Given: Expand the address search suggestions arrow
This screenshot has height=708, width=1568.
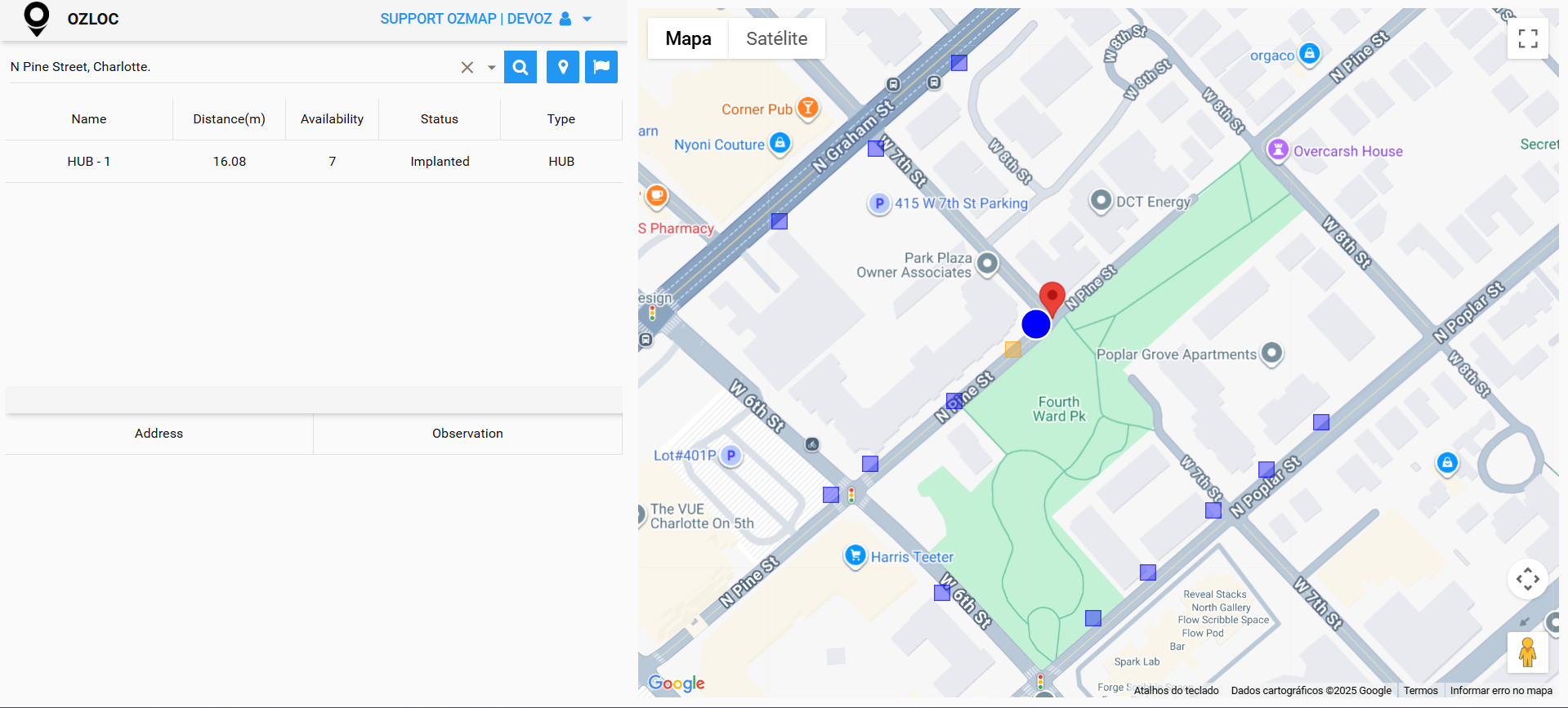Looking at the screenshot, I should (x=491, y=68).
